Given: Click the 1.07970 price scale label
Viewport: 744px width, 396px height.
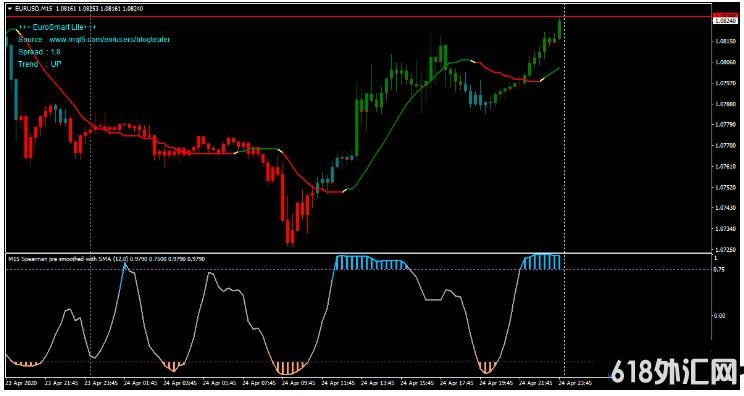Looking at the screenshot, I should [x=726, y=83].
